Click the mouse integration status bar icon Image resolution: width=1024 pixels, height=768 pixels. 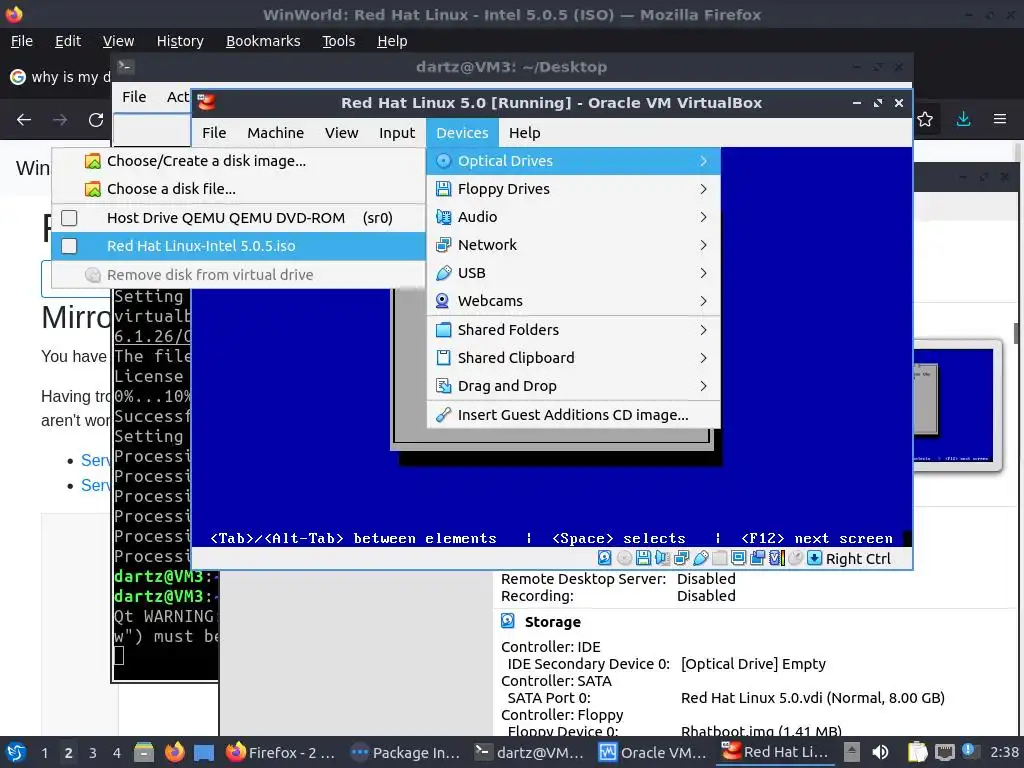tap(795, 558)
